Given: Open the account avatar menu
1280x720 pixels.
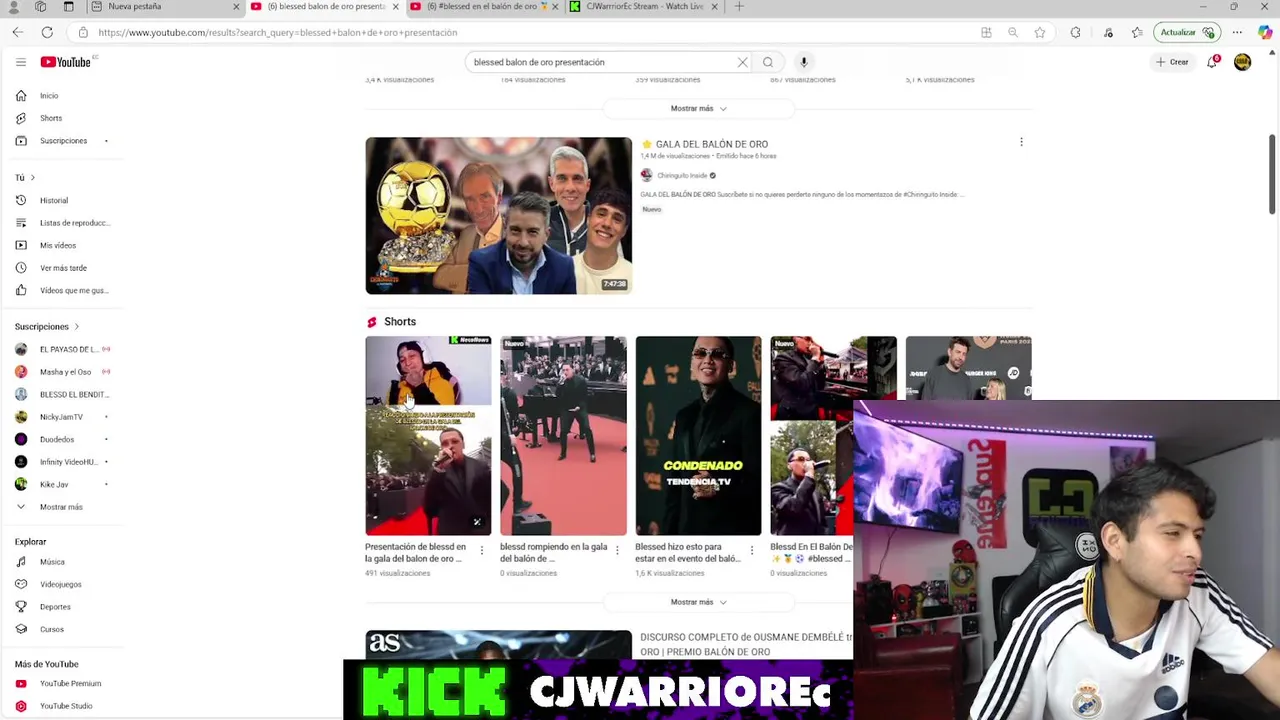Looking at the screenshot, I should 1242,62.
